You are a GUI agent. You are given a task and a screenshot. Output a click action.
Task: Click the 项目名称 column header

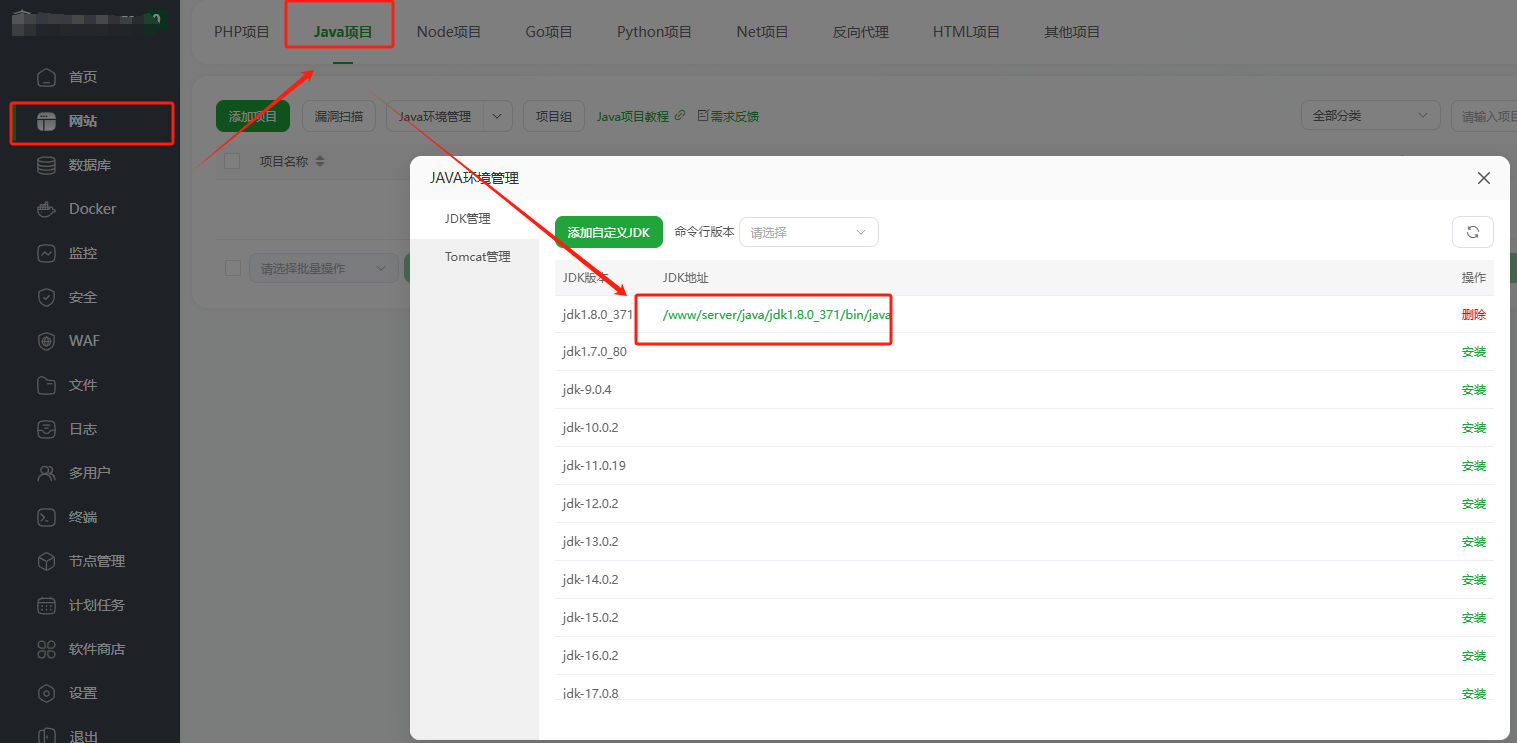pos(284,161)
